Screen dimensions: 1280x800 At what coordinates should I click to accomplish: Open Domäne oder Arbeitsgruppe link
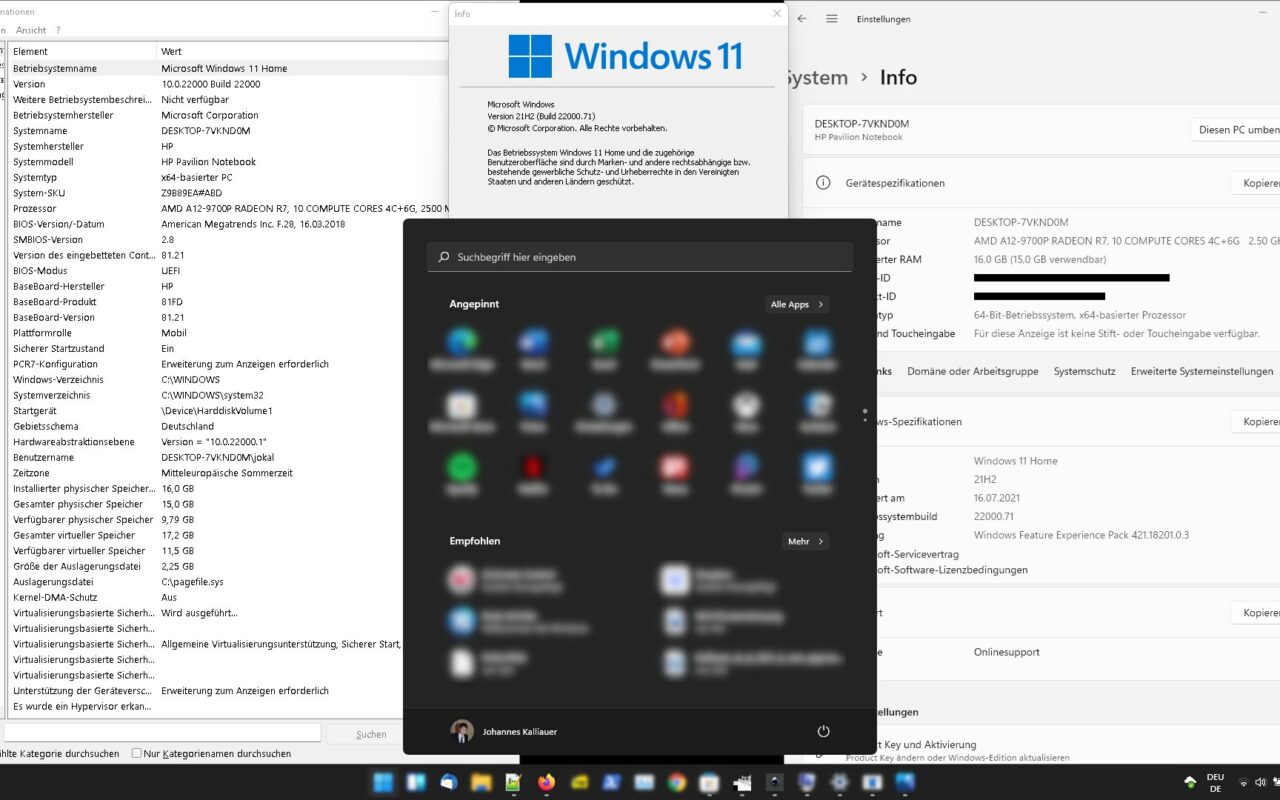(972, 371)
